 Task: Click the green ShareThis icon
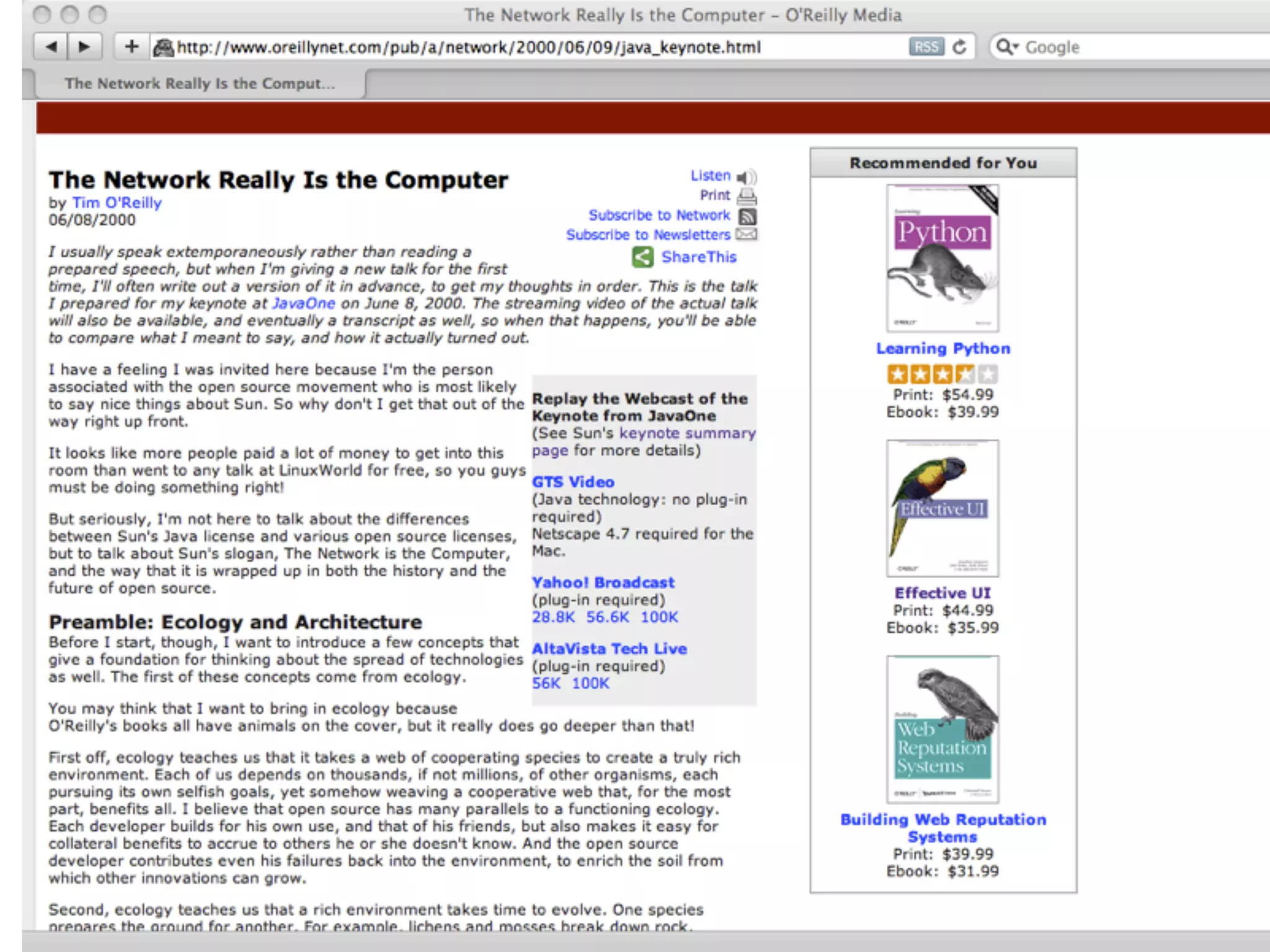point(642,257)
